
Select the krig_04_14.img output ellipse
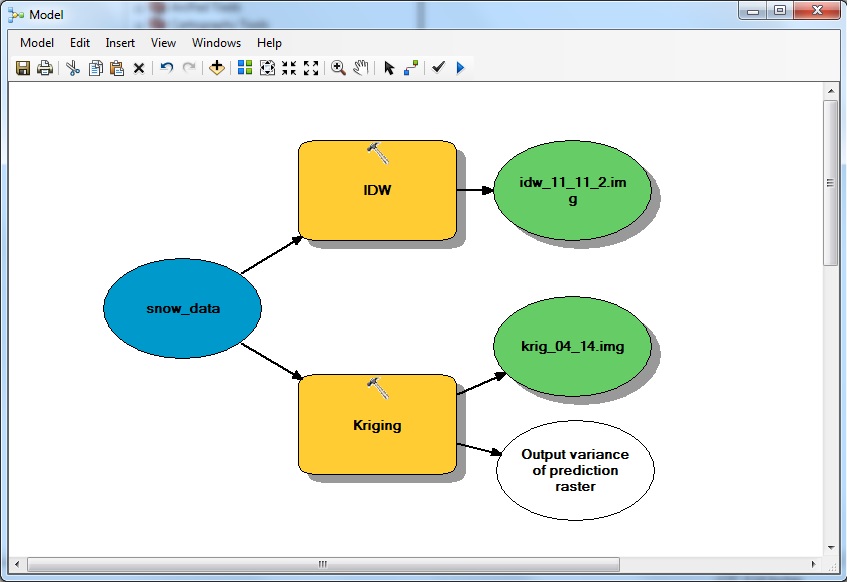click(x=573, y=347)
